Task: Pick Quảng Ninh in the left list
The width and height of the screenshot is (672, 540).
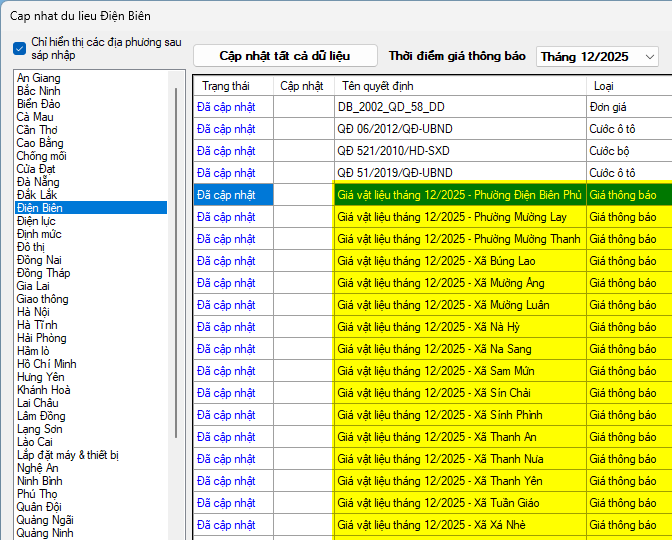Action: pyautogui.click(x=45, y=533)
